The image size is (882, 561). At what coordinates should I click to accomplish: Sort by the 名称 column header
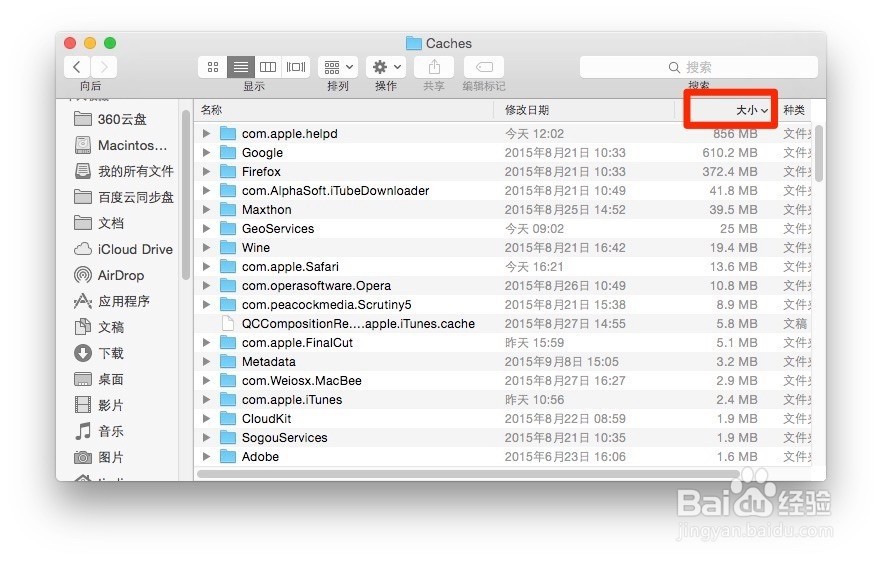pos(212,110)
